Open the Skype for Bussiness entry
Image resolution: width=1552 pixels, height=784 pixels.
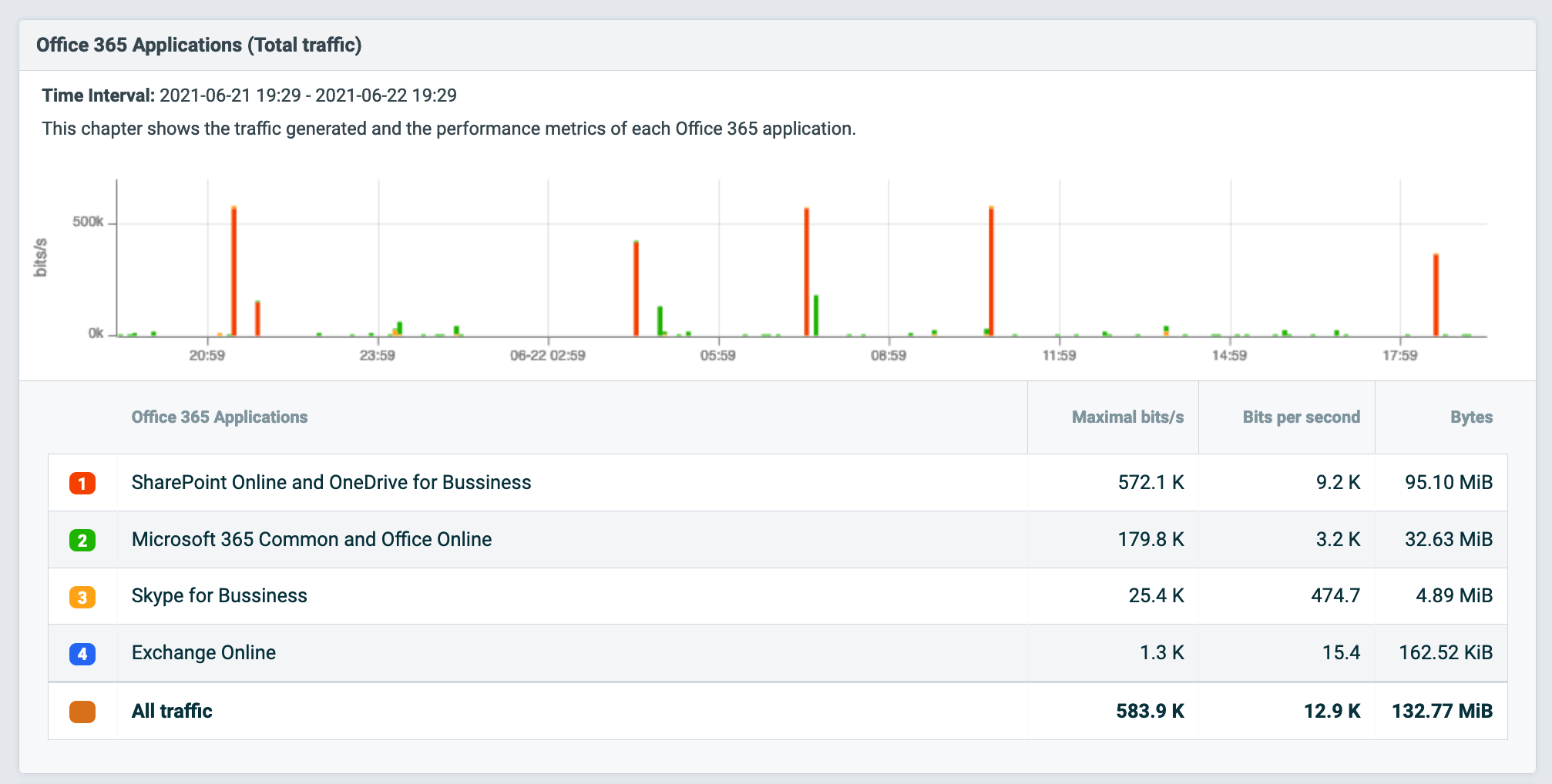click(219, 596)
